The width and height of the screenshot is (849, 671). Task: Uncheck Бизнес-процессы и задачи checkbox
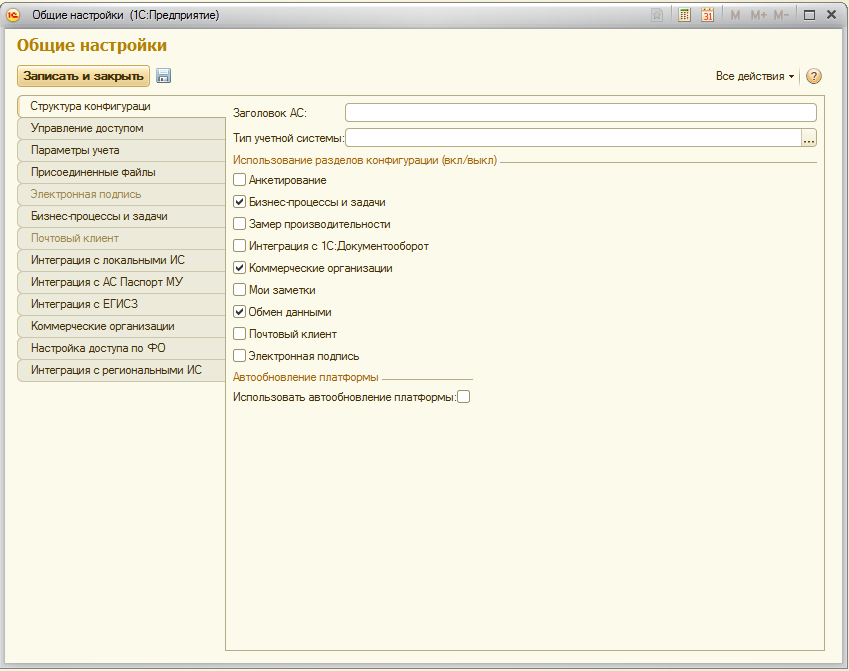pyautogui.click(x=239, y=202)
